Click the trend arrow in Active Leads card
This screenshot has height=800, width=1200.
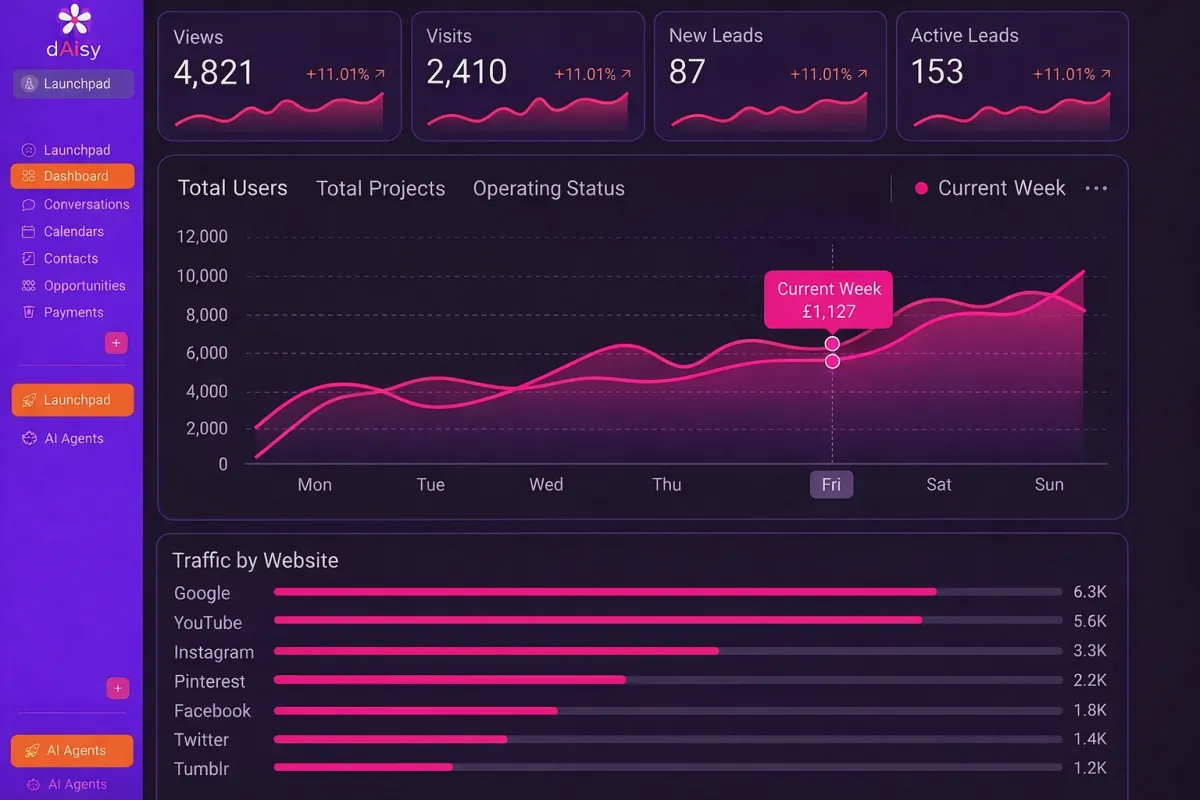click(1105, 74)
